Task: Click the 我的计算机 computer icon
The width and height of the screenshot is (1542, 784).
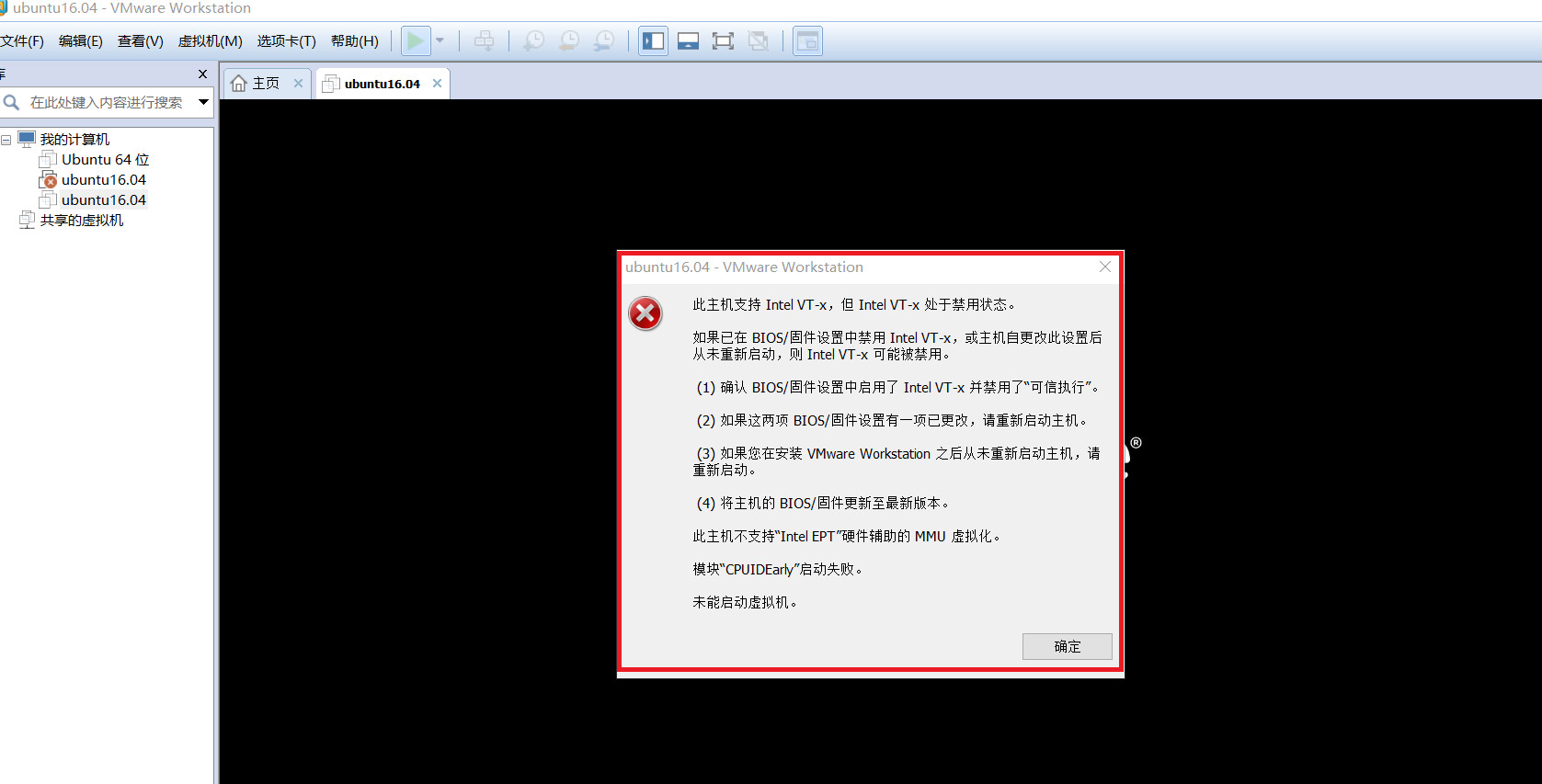Action: coord(27,140)
